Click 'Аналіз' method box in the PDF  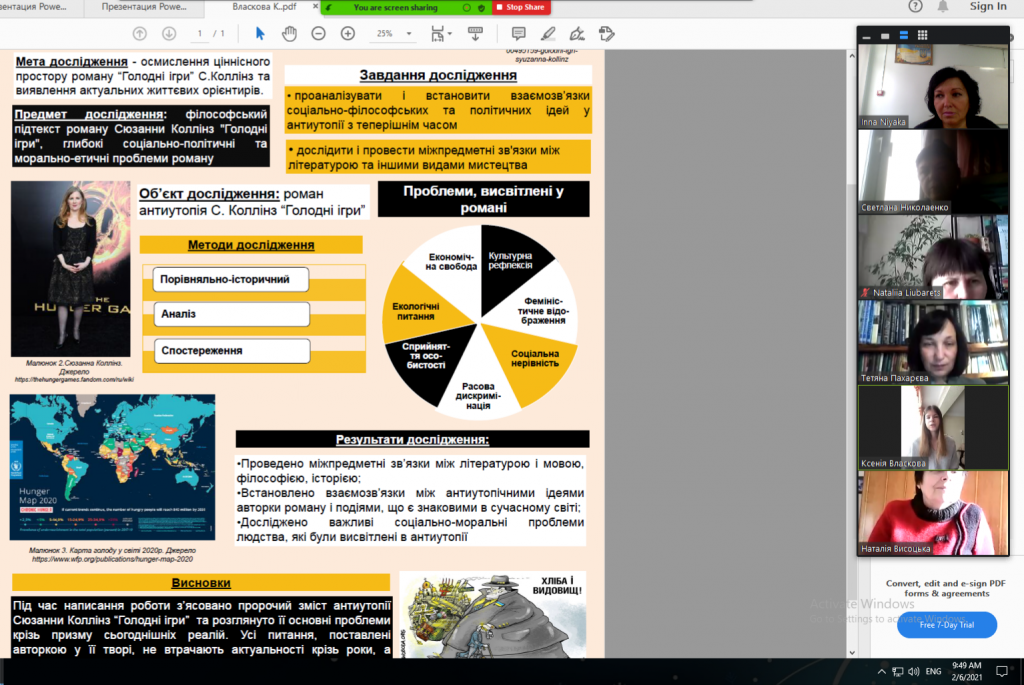pyautogui.click(x=231, y=314)
